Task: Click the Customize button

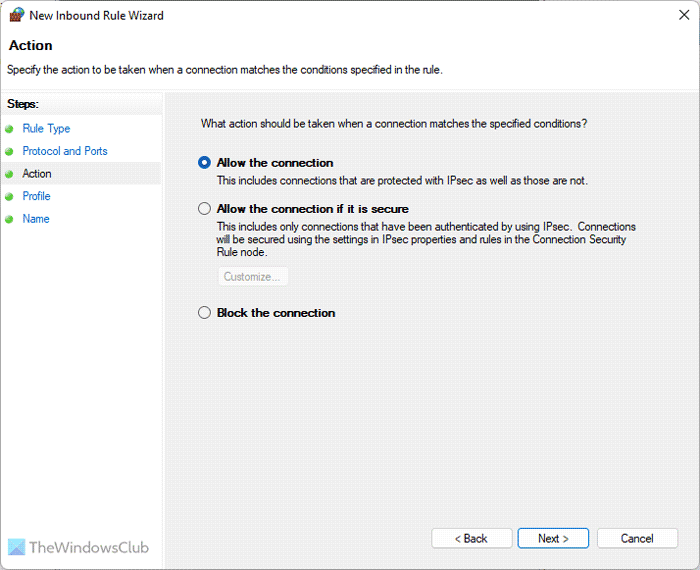Action: tap(253, 277)
